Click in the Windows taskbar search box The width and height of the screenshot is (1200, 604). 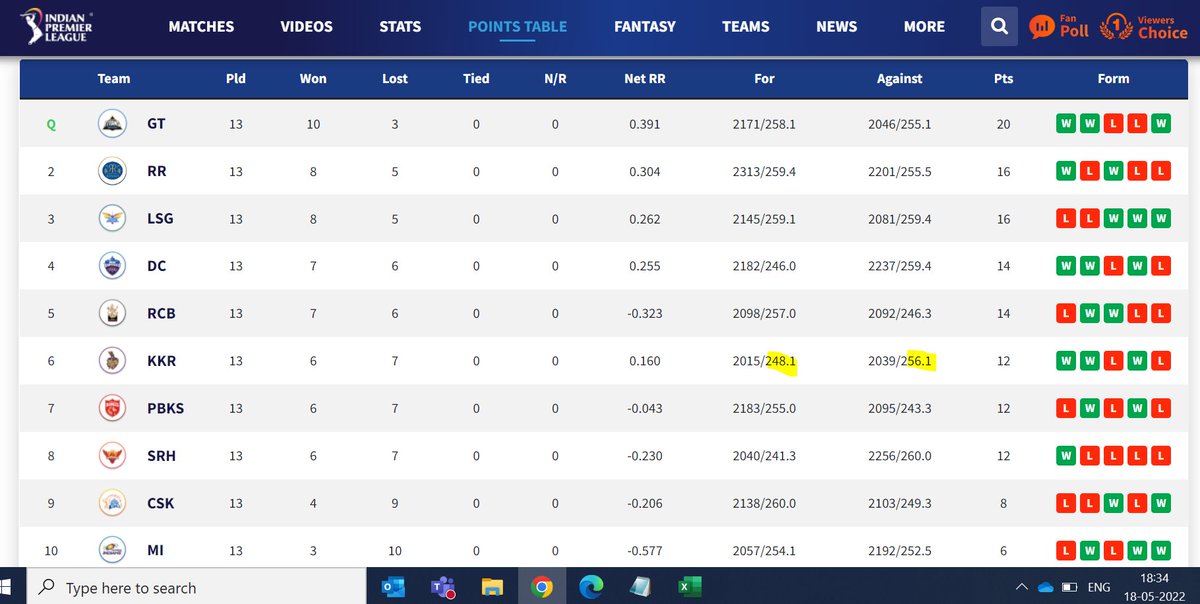click(x=195, y=587)
